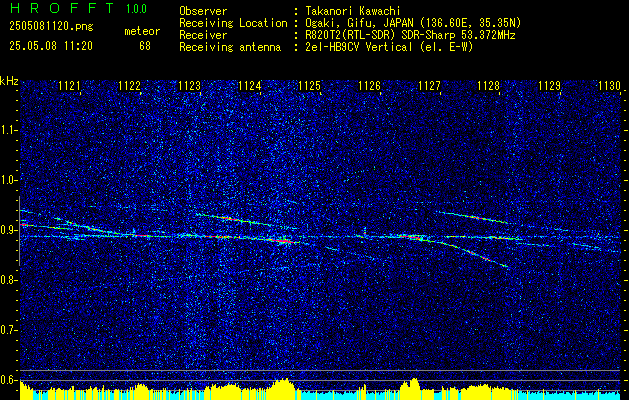This screenshot has height=400, width=629.
Task: Click the meteor count value 68
Action: pyautogui.click(x=145, y=46)
